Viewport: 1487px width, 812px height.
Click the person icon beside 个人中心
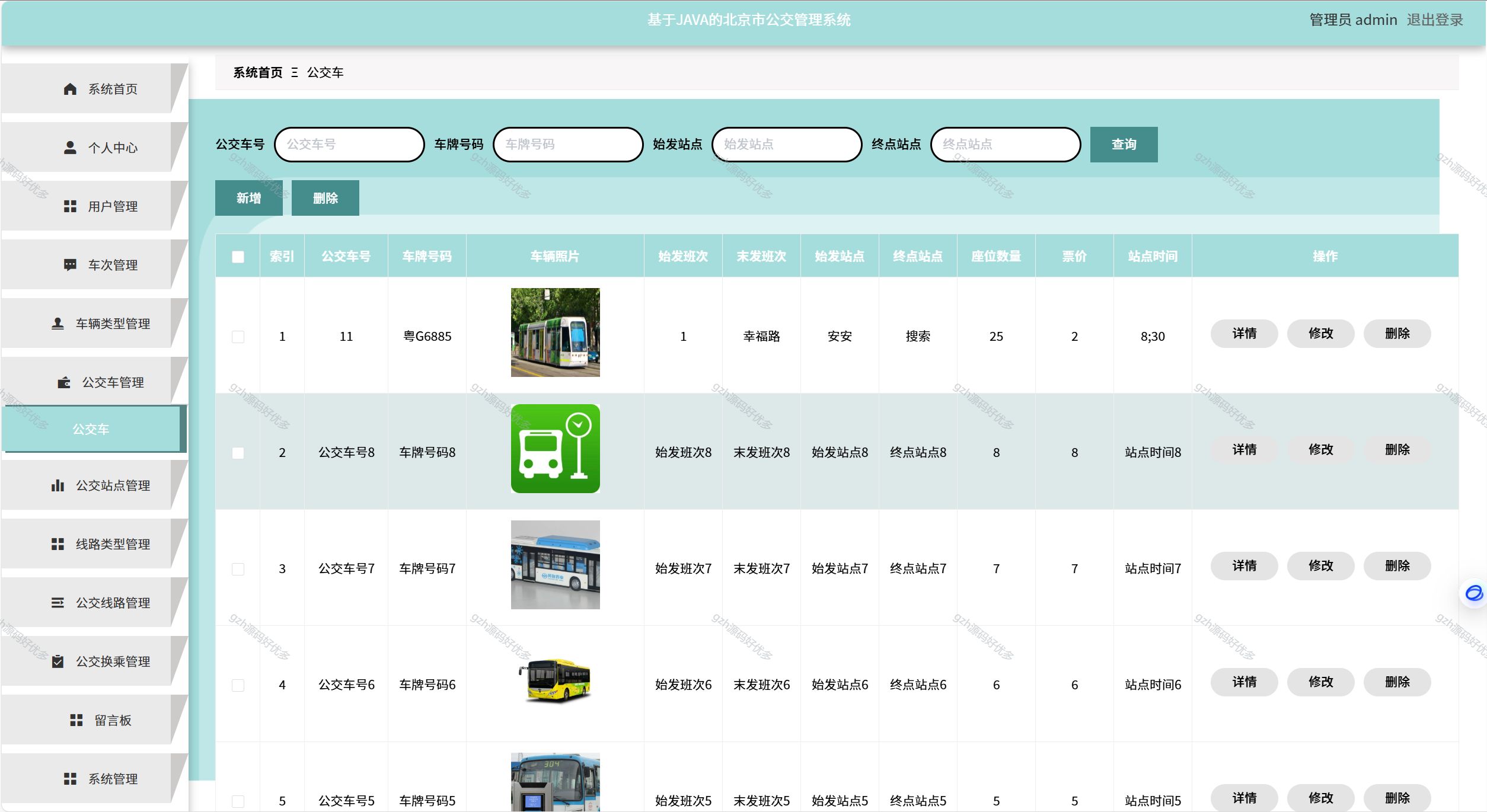(x=70, y=148)
